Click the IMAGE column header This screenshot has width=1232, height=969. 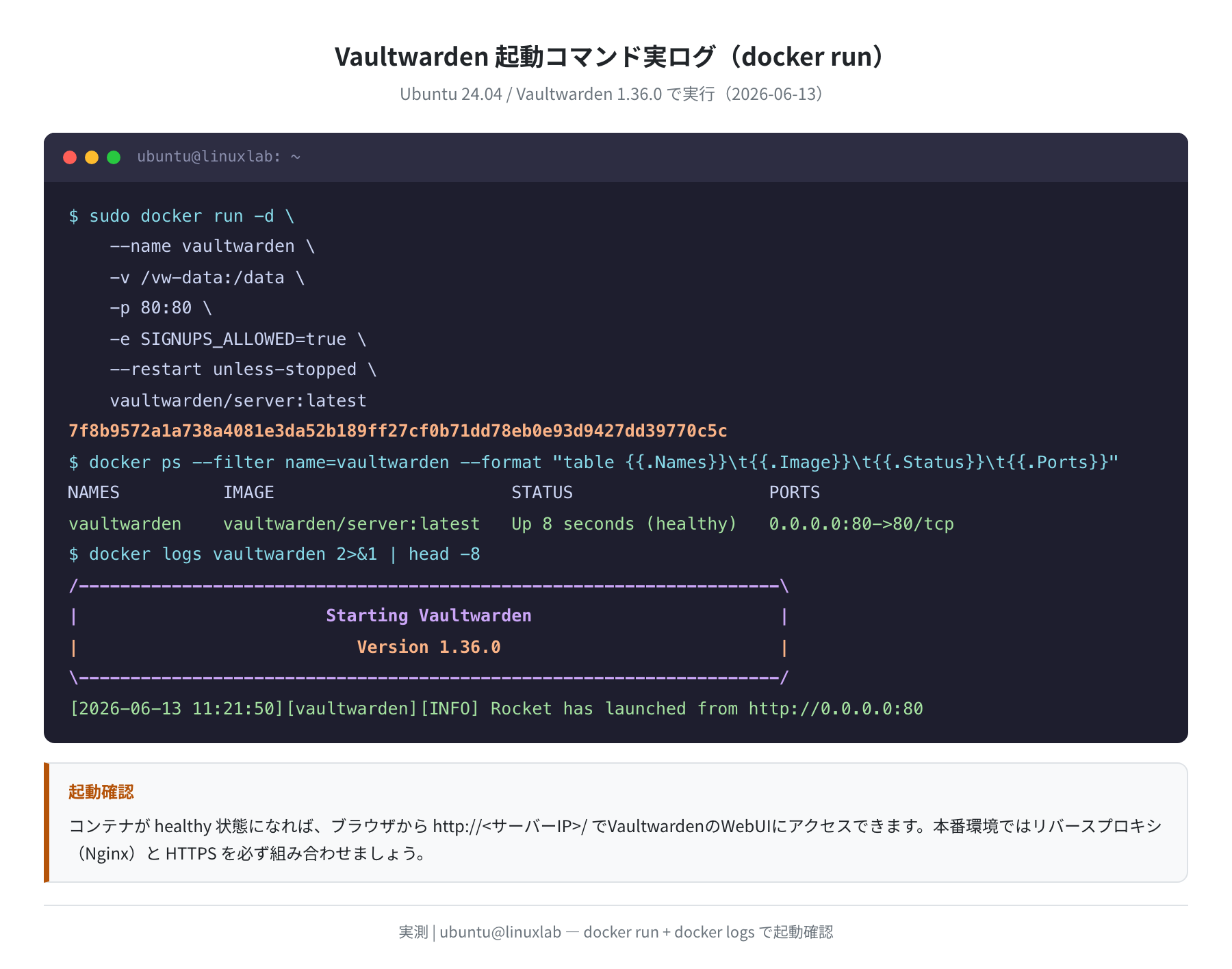pos(248,493)
